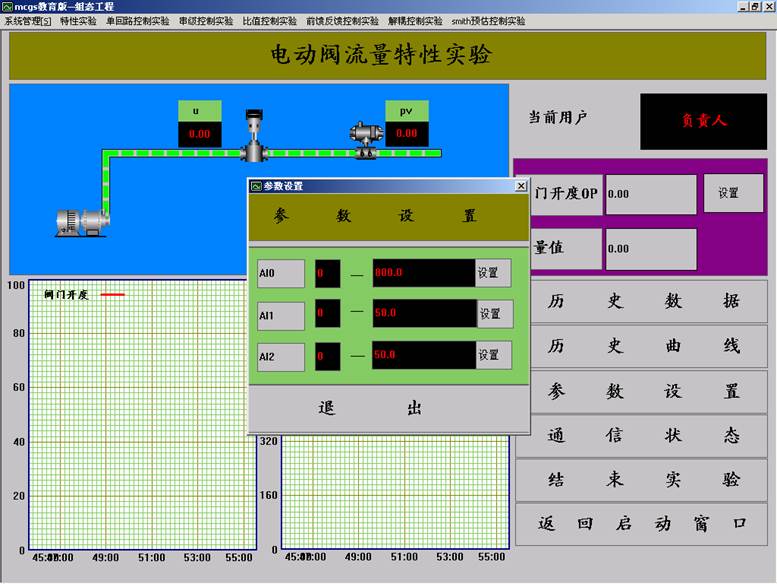
Task: Click the 参数设置 dialog title icon
Action: coord(256,186)
